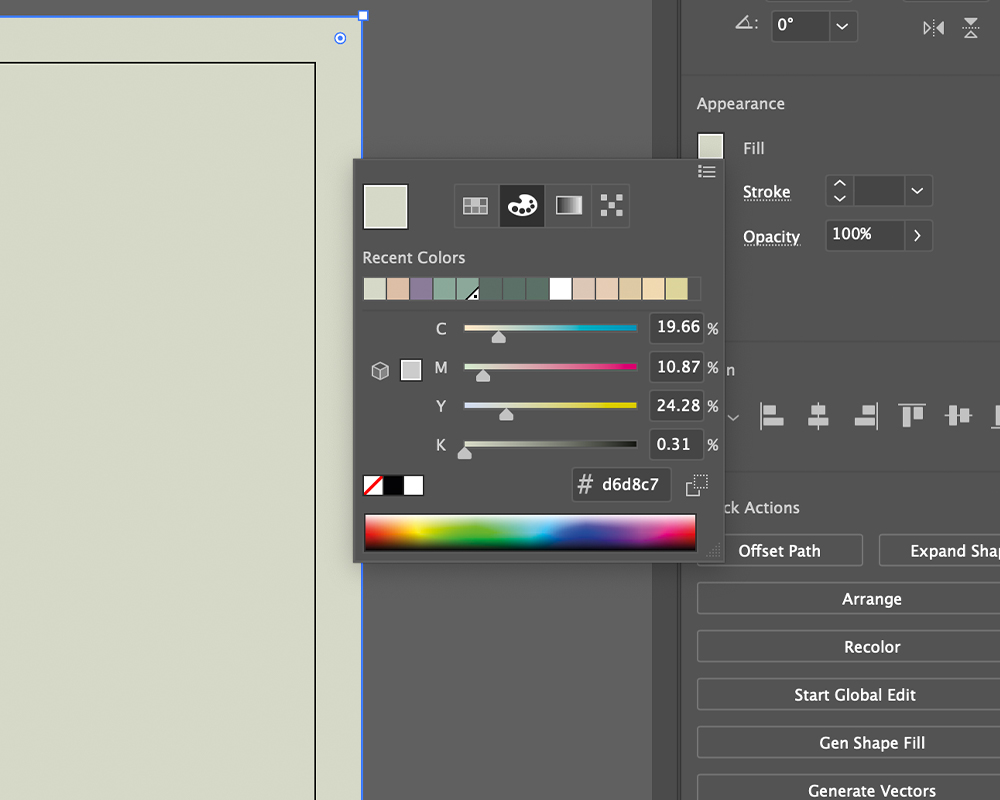Click the Expand Shape button
This screenshot has height=800, width=1000.
[x=940, y=551]
